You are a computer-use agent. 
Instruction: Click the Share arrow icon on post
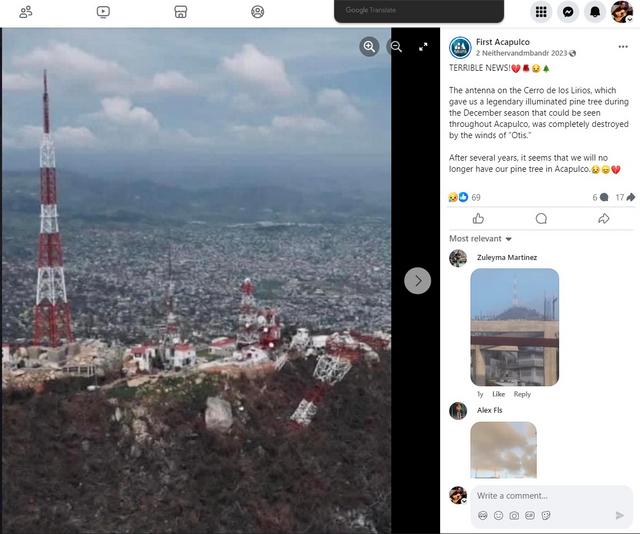(x=603, y=218)
